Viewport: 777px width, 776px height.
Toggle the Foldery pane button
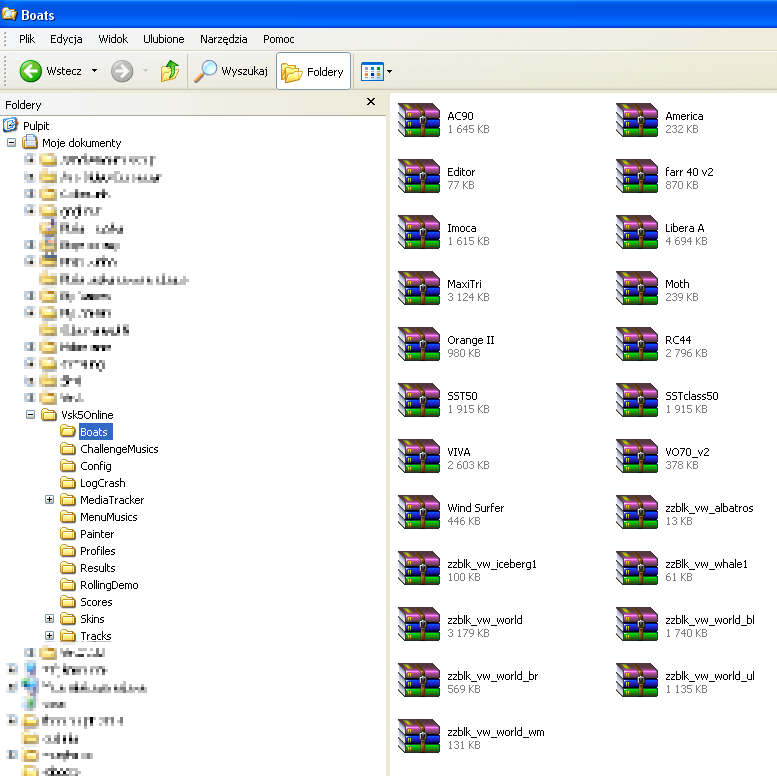tap(313, 71)
